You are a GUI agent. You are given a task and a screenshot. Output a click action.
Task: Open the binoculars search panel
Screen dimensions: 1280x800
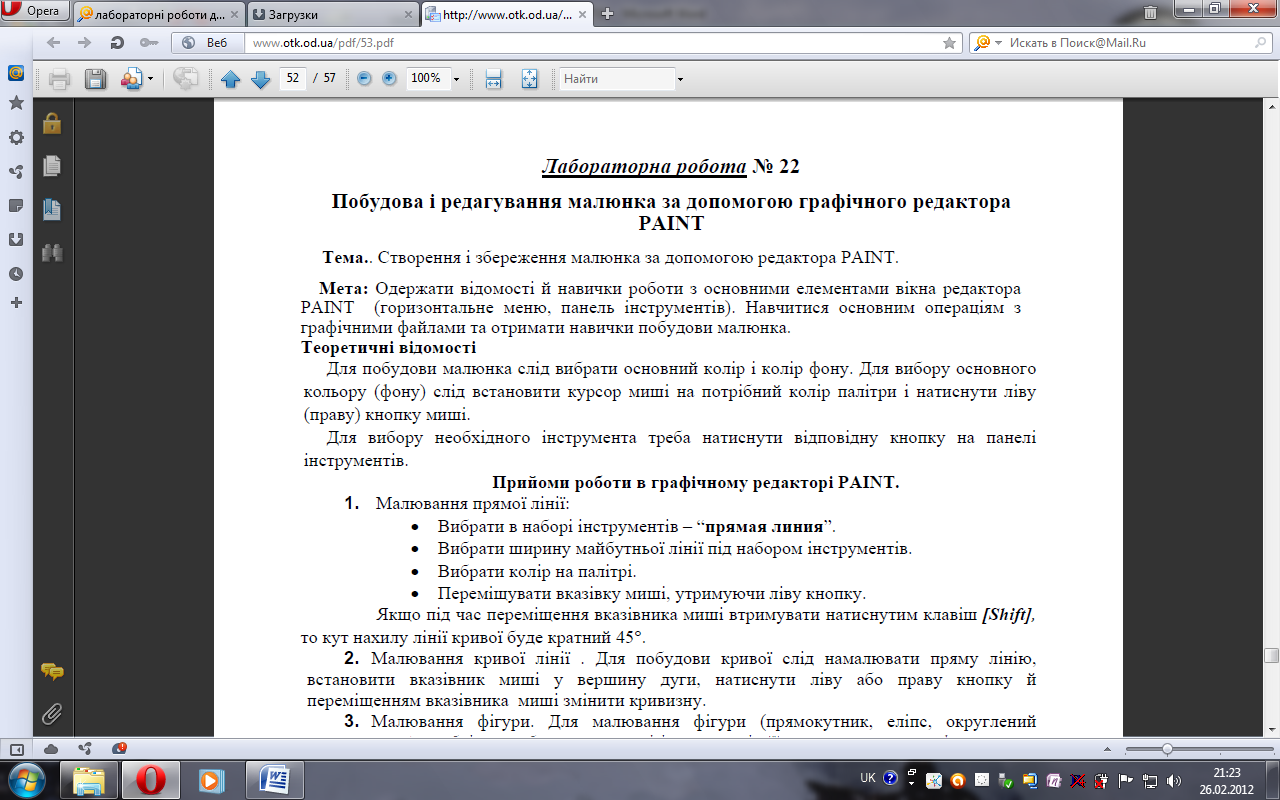click(x=52, y=253)
